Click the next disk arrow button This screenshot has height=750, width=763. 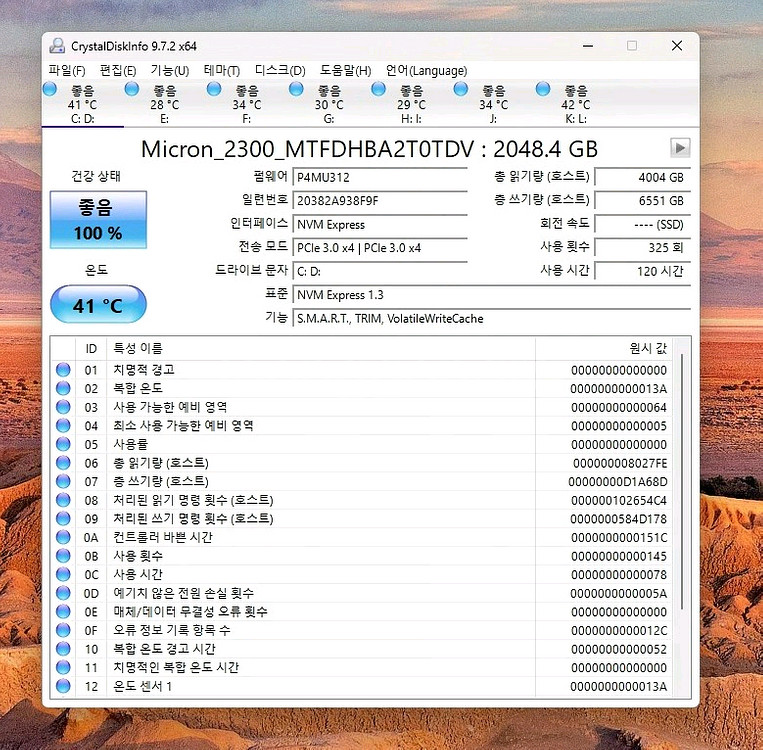(680, 147)
